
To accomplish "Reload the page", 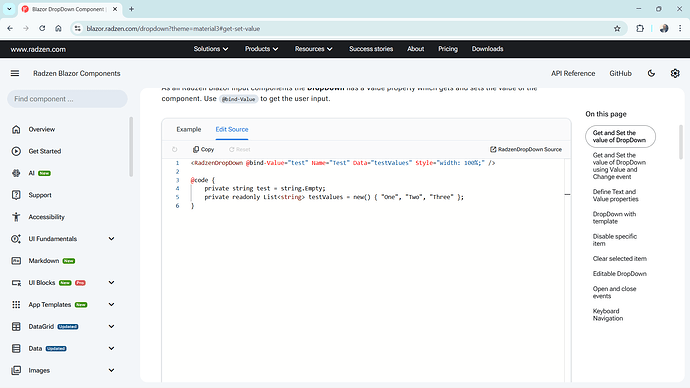I will point(42,29).
